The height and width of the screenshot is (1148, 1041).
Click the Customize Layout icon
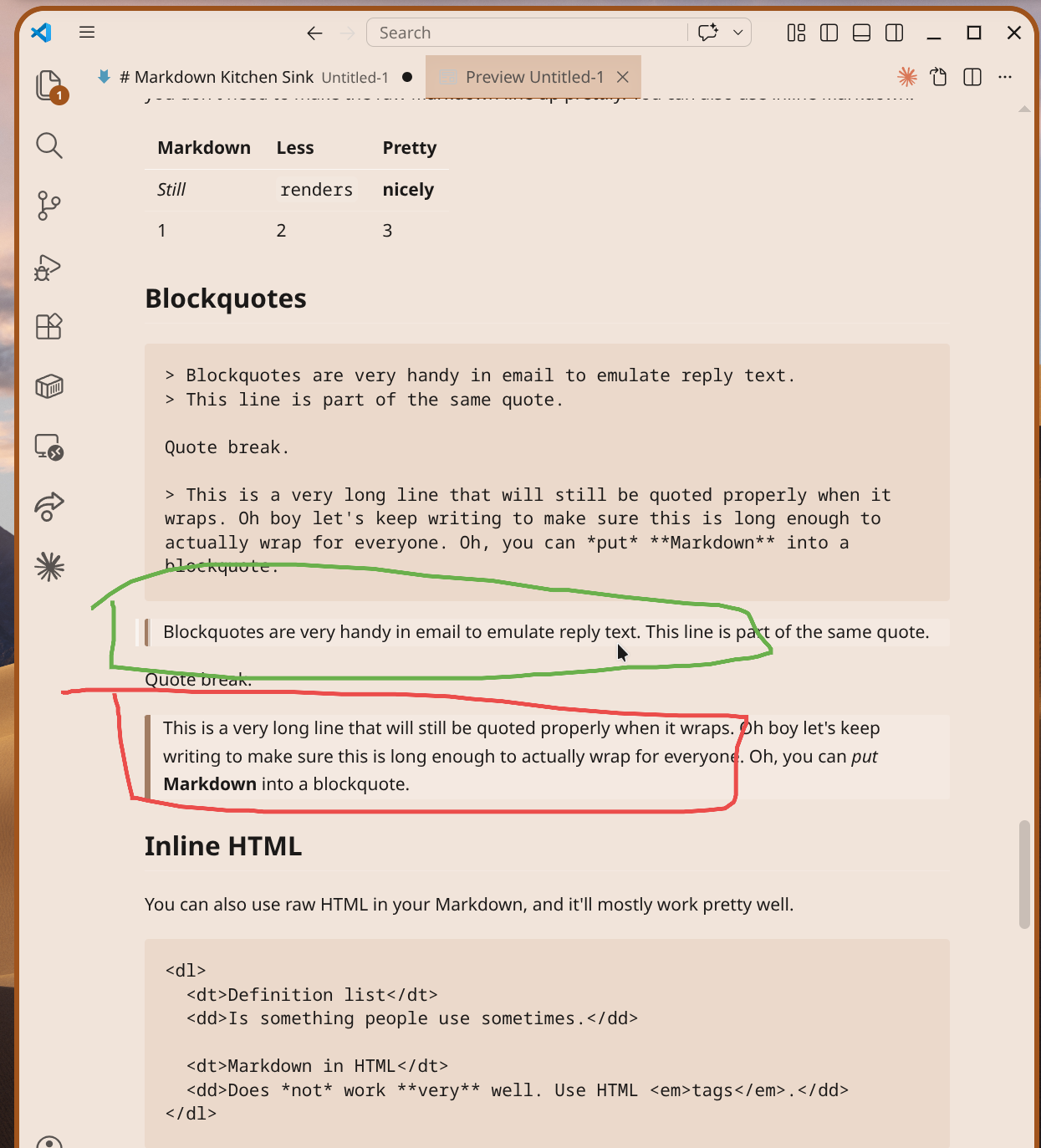[x=796, y=33]
